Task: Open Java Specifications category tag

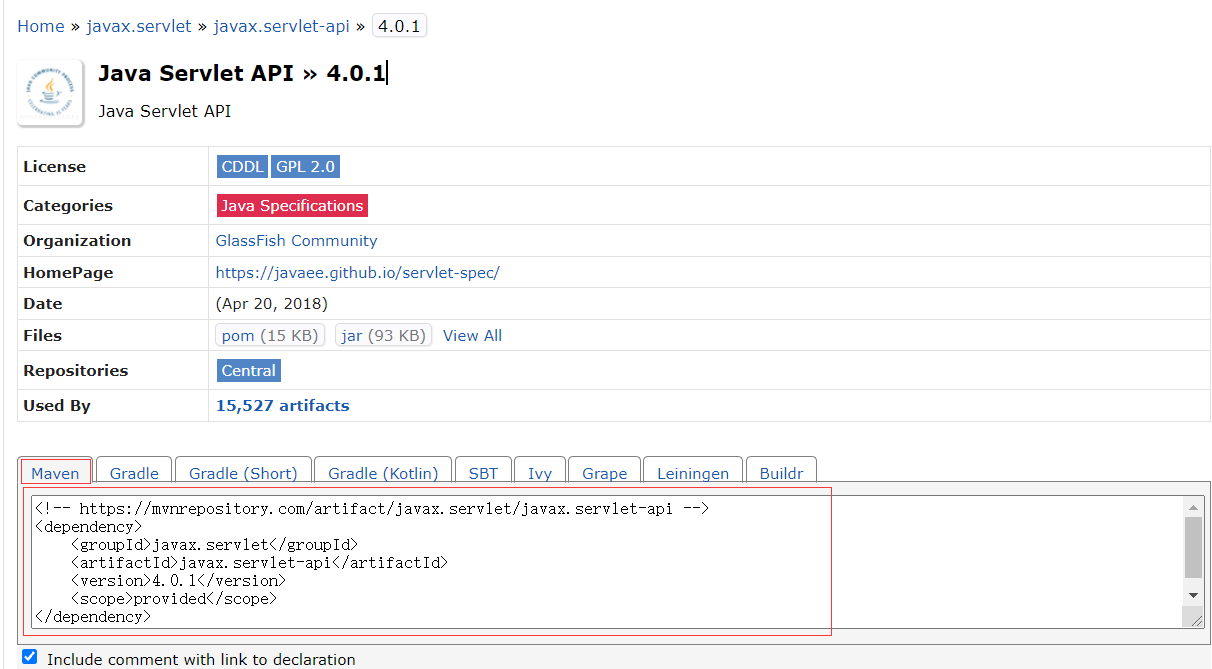Action: [x=292, y=205]
